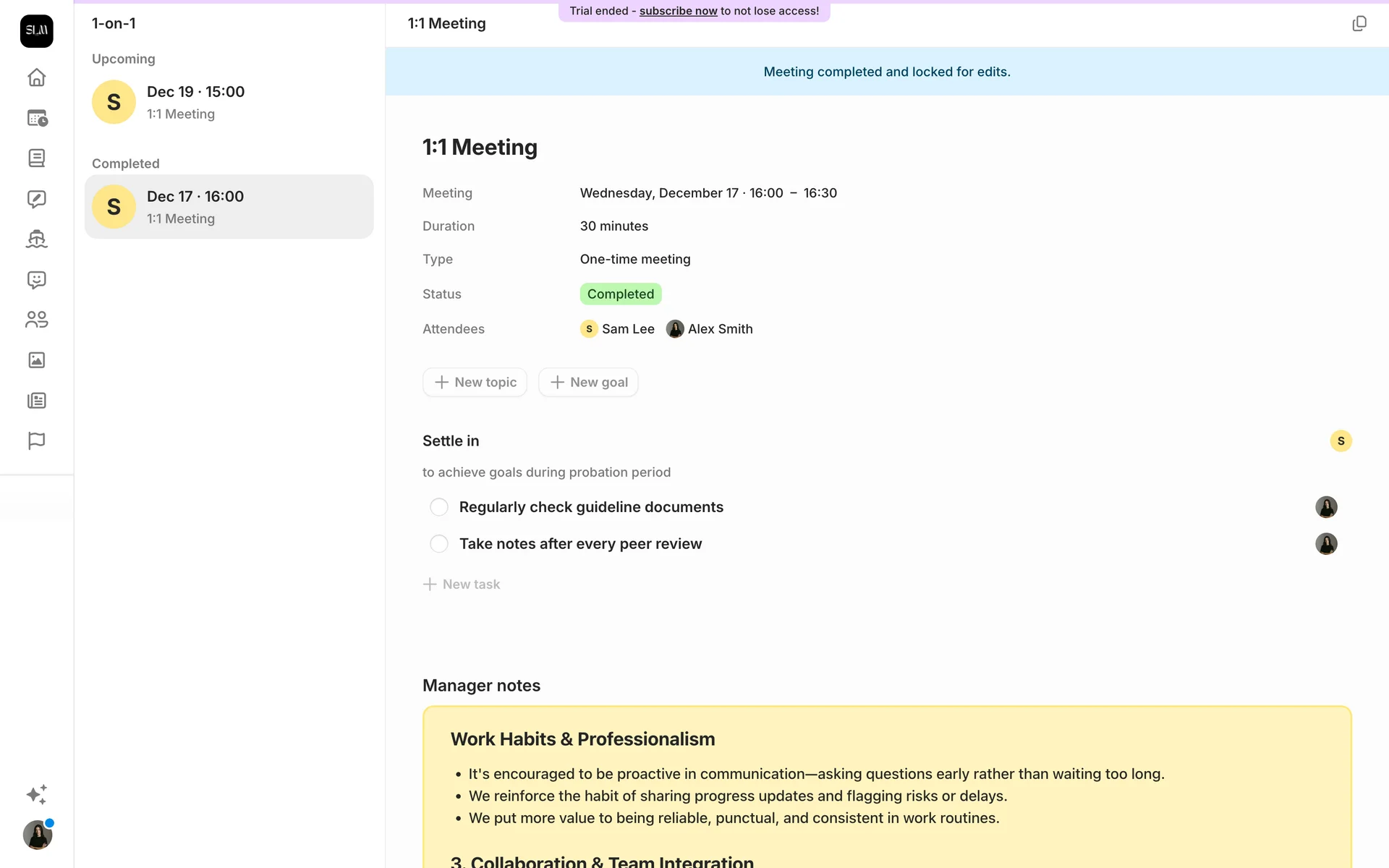
Task: Click the green Completed status badge
Action: tap(620, 294)
